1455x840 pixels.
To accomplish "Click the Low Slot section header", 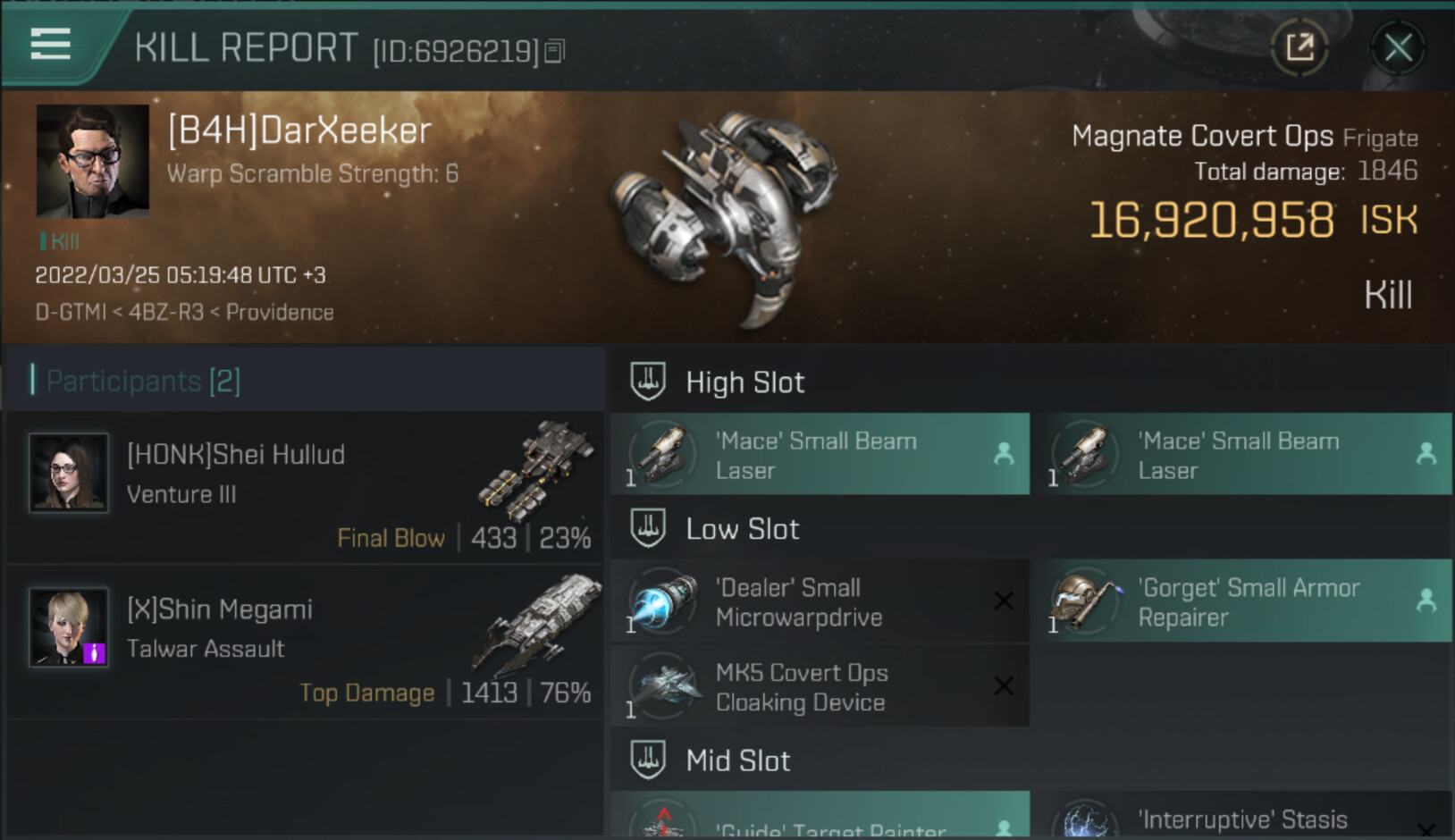I will coord(742,529).
